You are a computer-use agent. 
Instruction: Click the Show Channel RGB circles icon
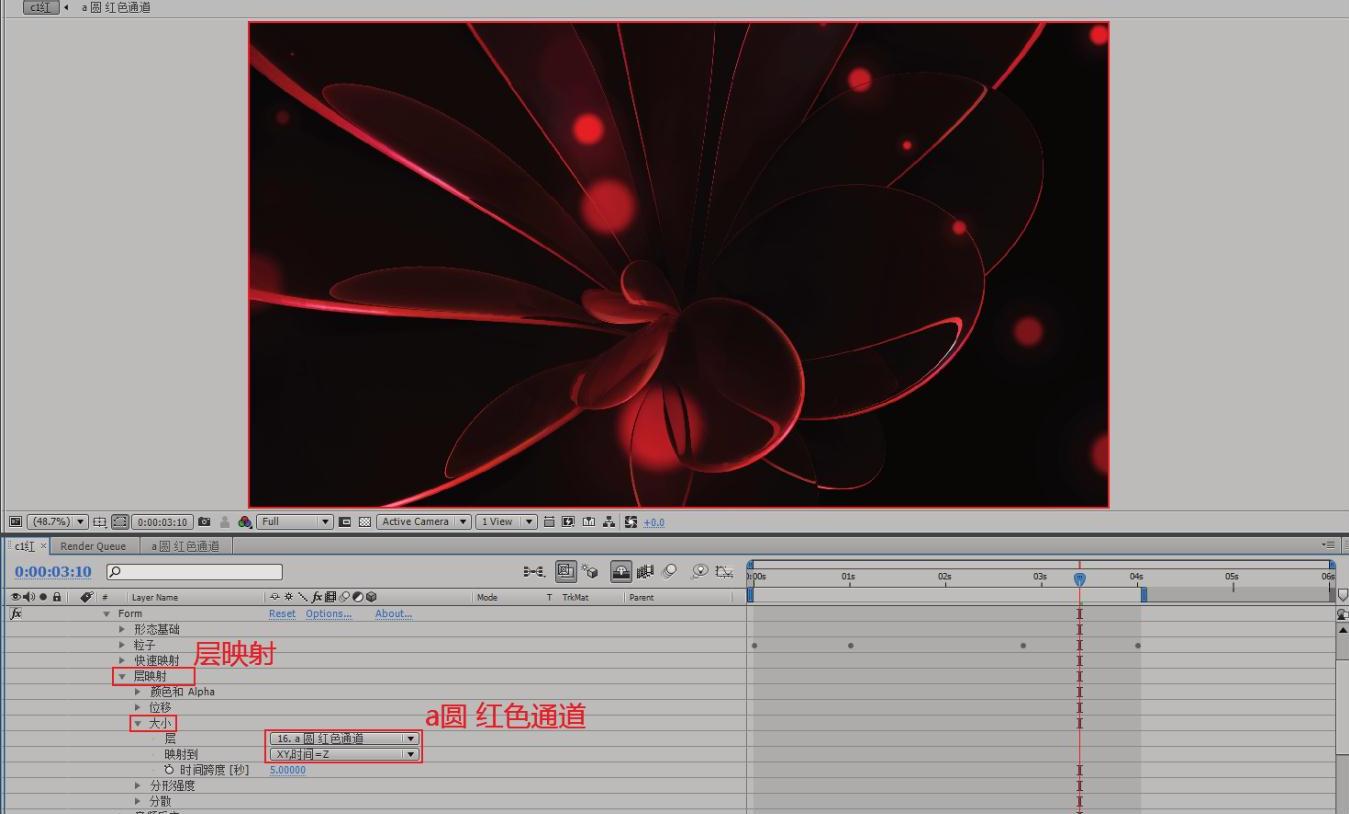coord(245,522)
